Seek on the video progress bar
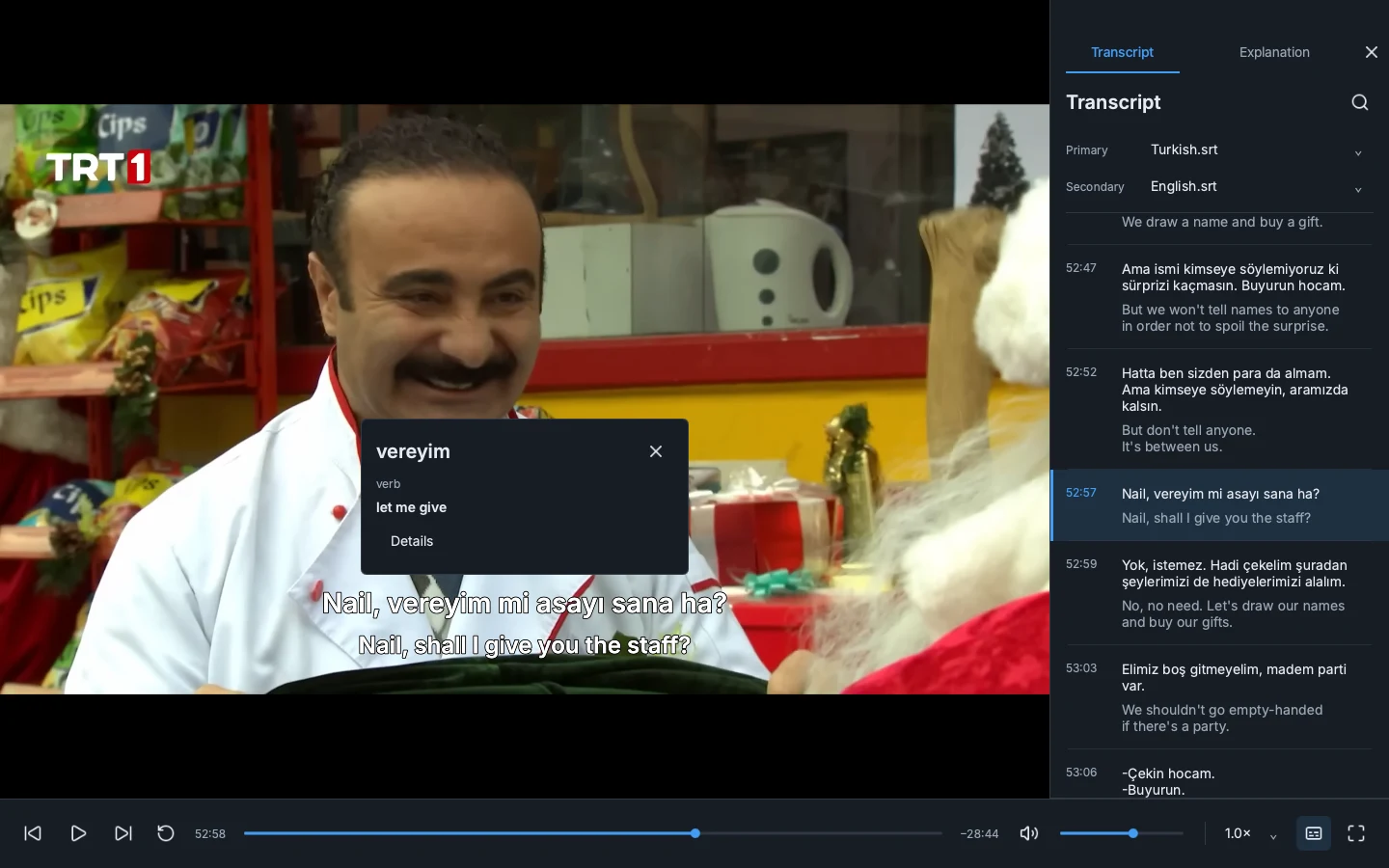The width and height of the screenshot is (1389, 868). pos(592,833)
